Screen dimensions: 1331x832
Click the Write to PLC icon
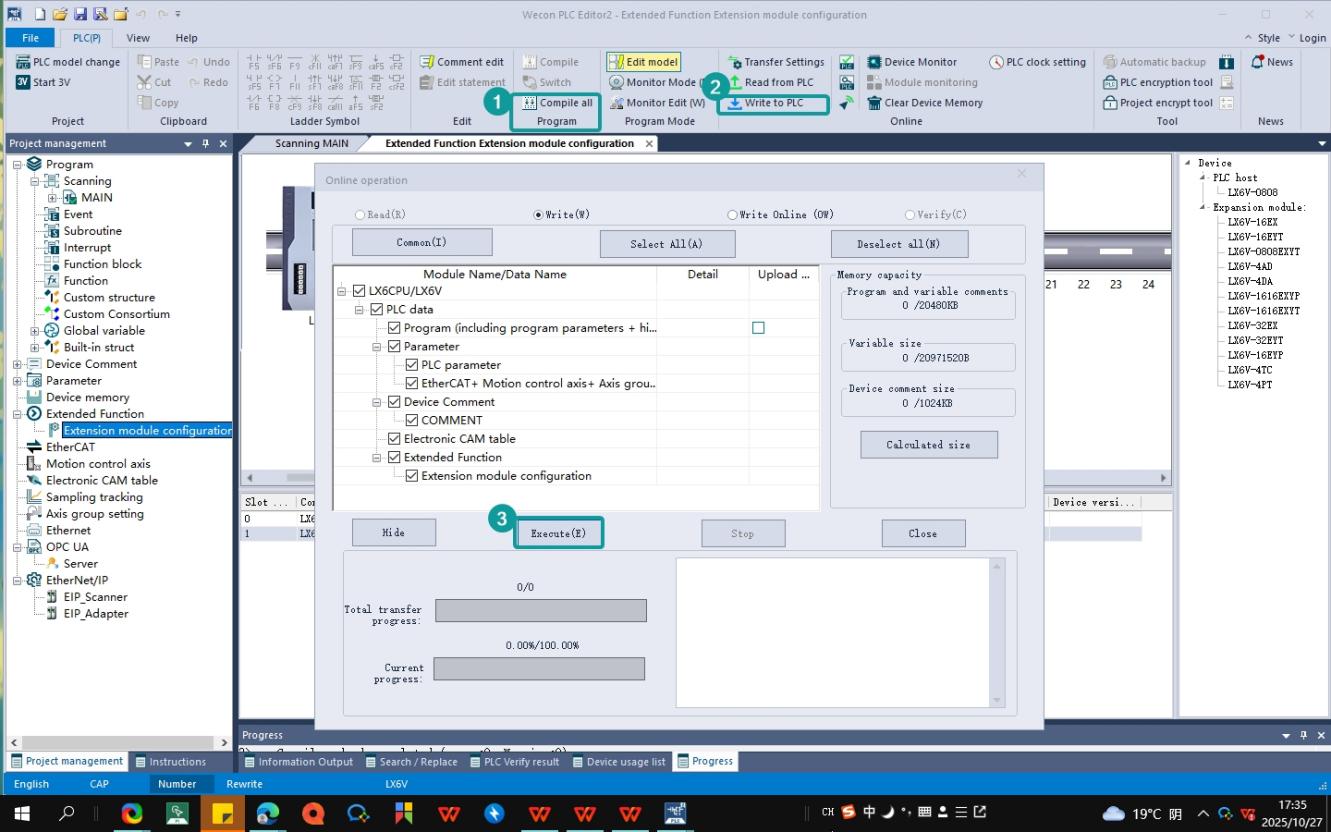pos(735,103)
